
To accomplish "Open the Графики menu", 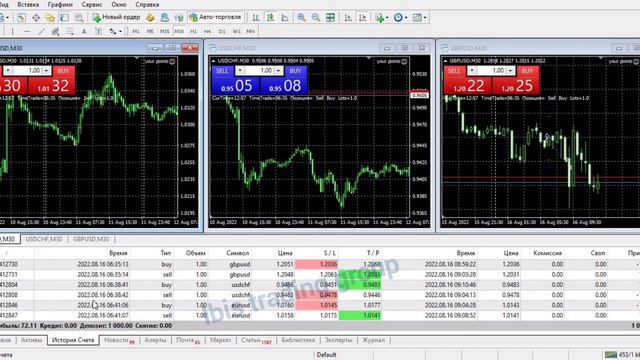I will 60,4.
